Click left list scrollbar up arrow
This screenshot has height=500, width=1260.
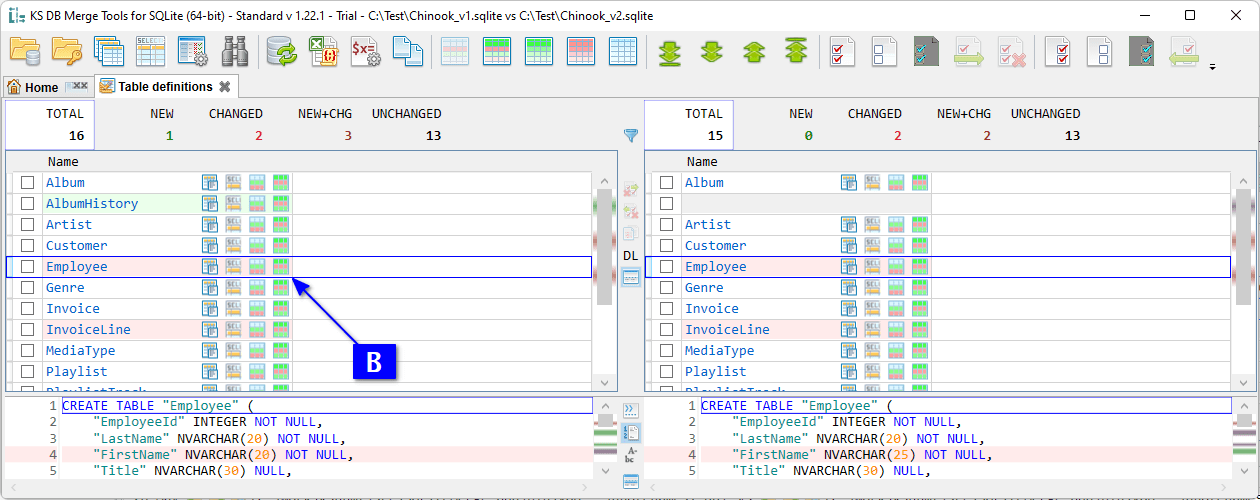pos(605,181)
